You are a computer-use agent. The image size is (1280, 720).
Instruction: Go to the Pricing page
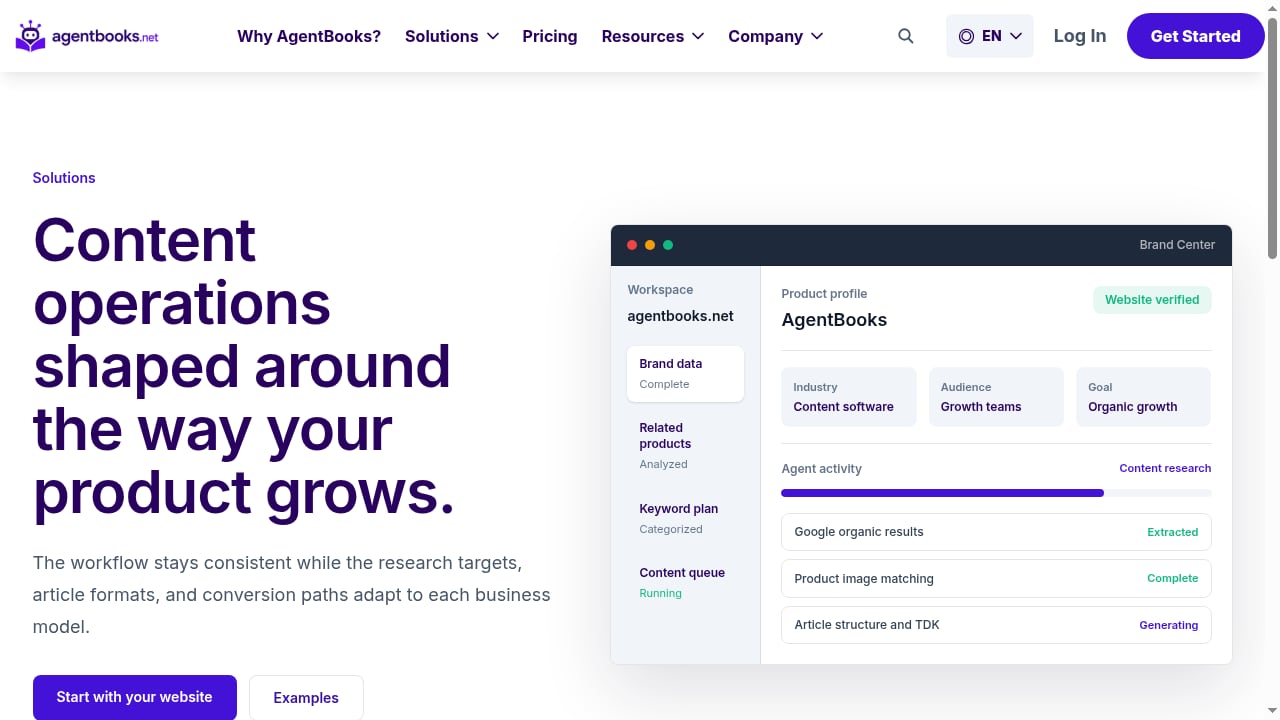pyautogui.click(x=550, y=36)
